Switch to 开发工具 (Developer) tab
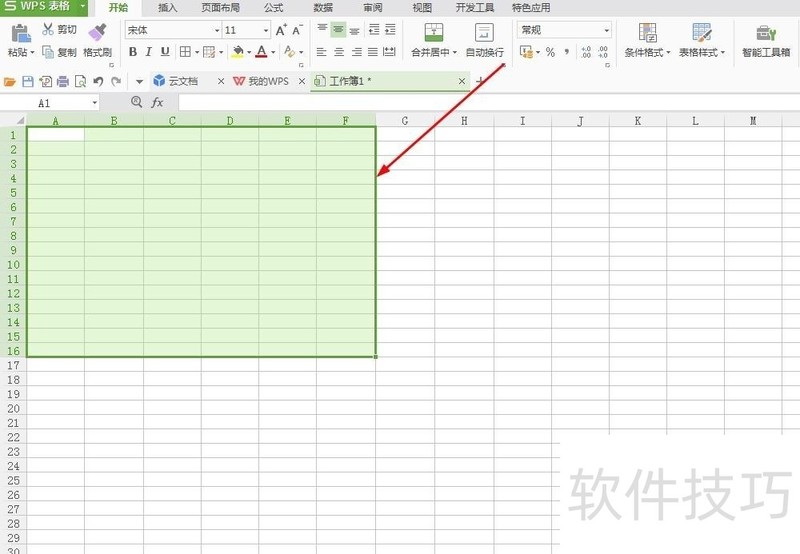The width and height of the screenshot is (800, 554). click(x=474, y=8)
